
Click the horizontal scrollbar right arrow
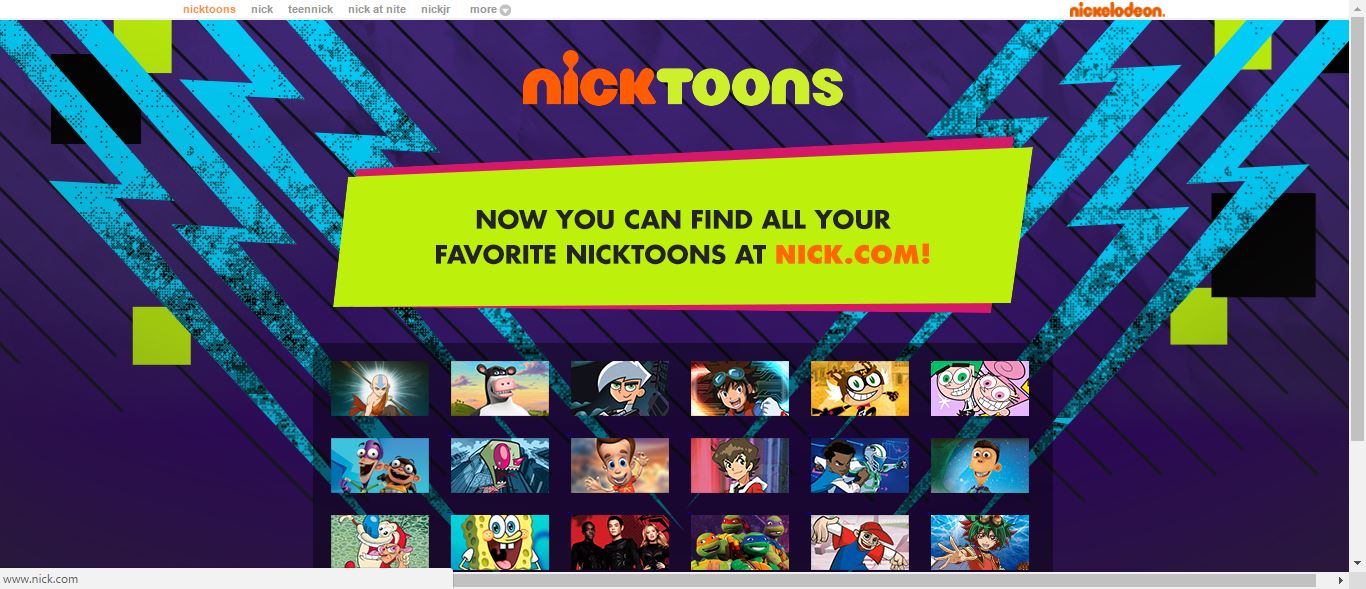[x=1341, y=580]
